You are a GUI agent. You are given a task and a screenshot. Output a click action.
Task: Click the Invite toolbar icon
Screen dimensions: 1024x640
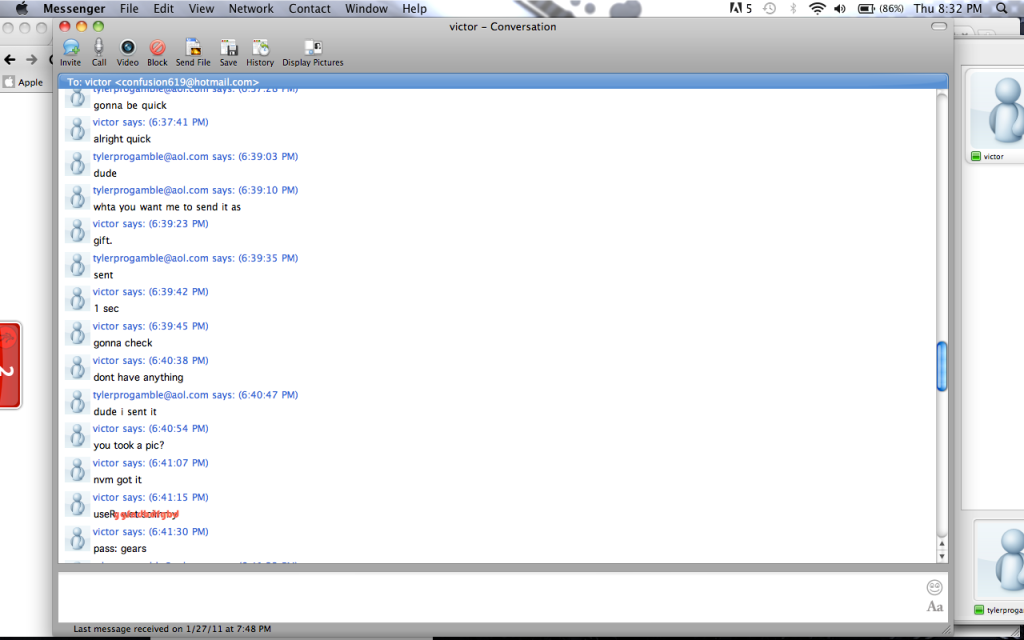(71, 52)
